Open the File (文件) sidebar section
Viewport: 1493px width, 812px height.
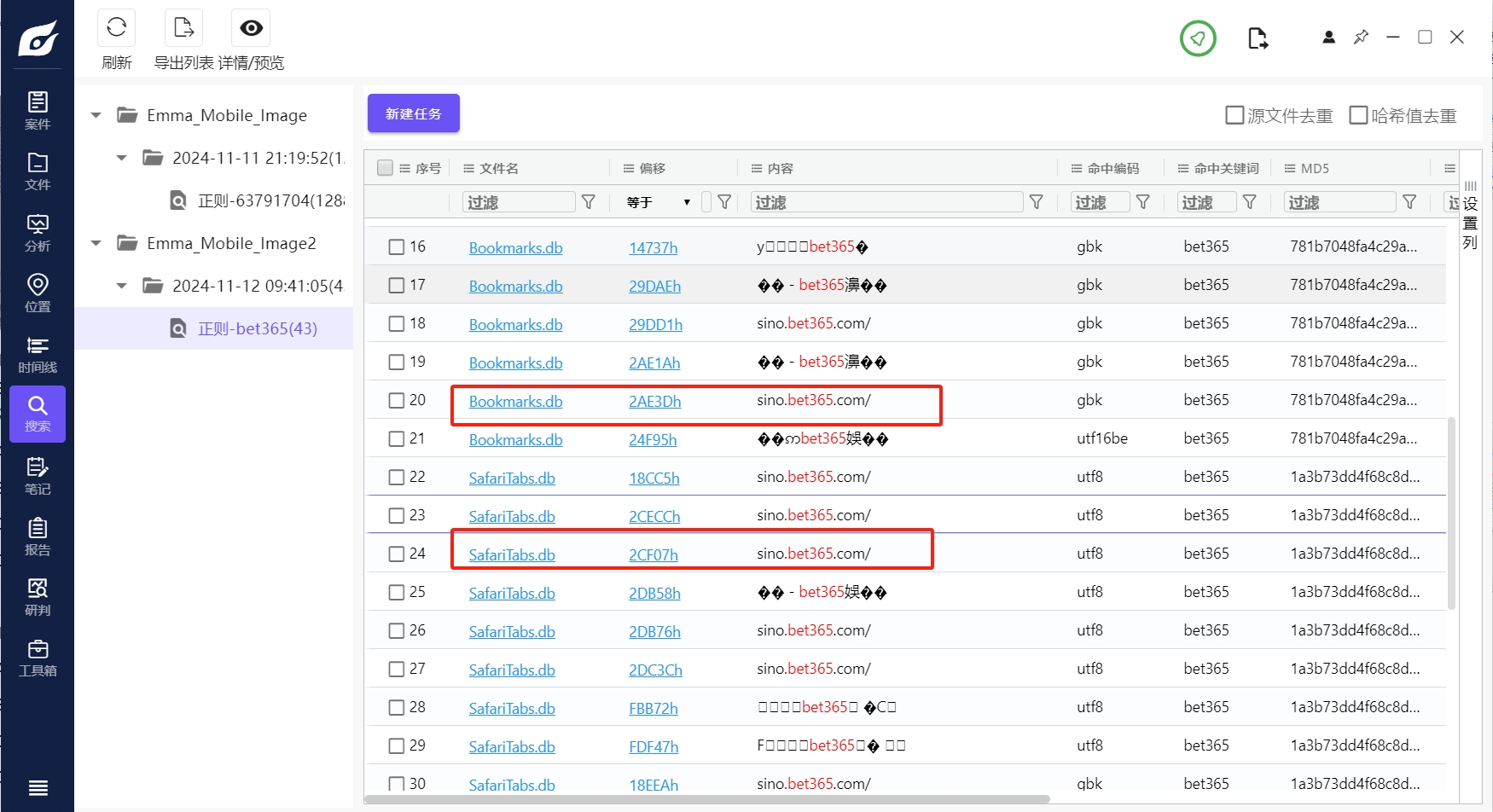coord(38,171)
